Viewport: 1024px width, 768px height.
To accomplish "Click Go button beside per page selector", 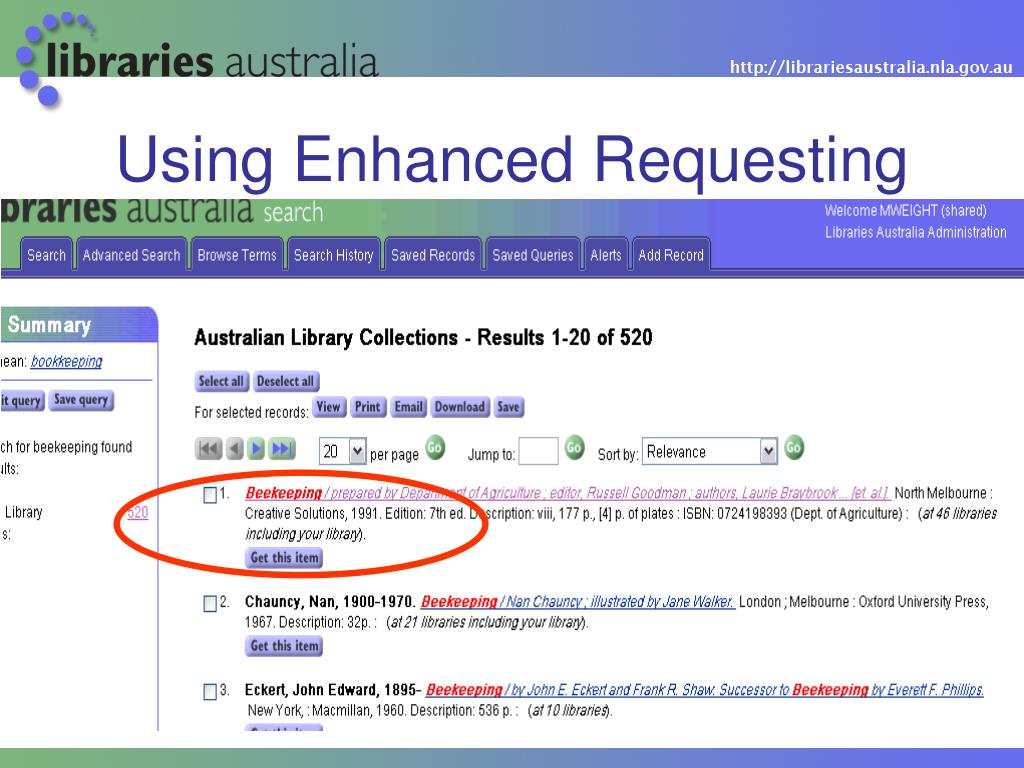I will coord(435,448).
